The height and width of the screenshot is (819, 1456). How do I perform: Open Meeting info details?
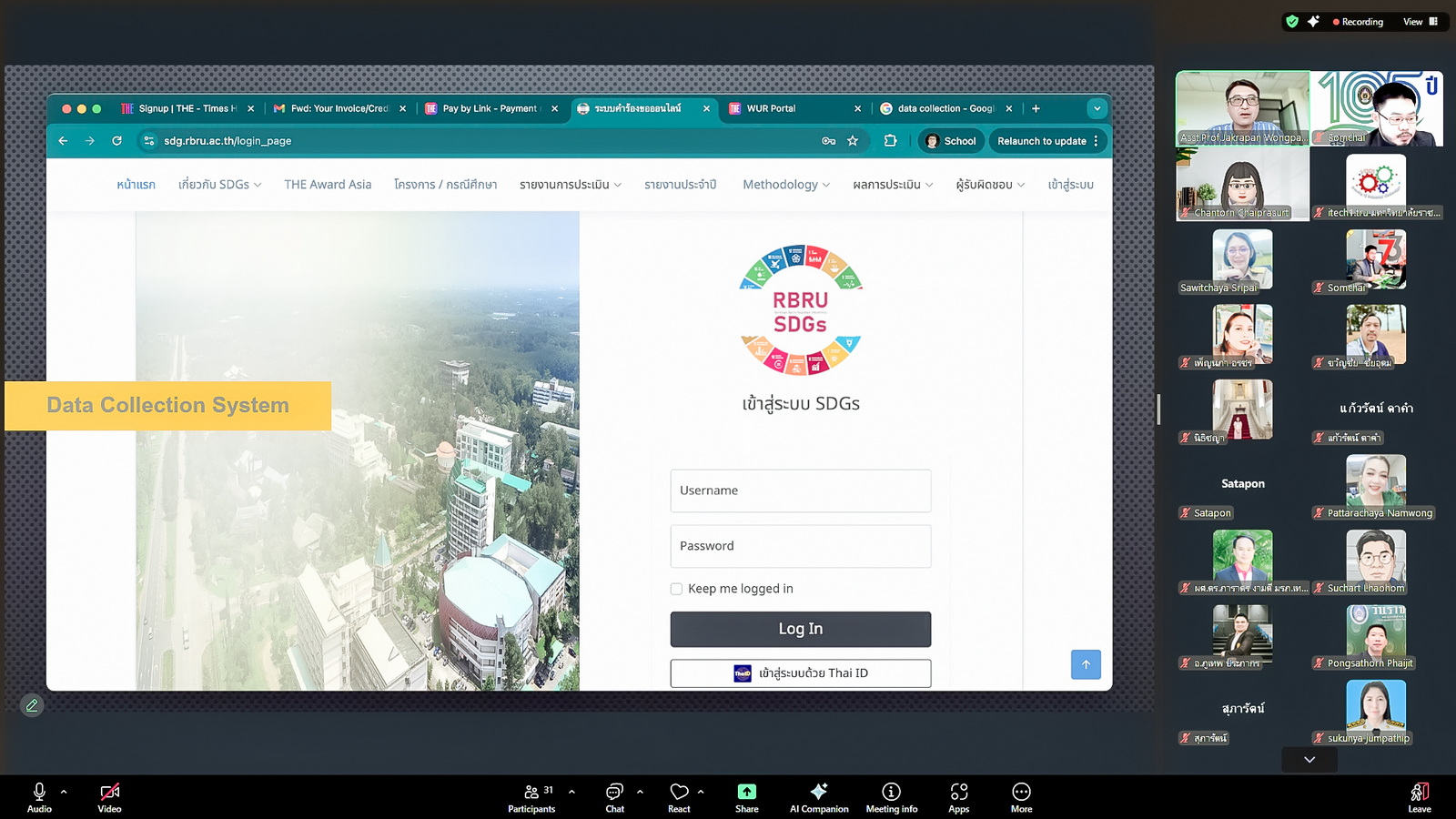(x=891, y=793)
